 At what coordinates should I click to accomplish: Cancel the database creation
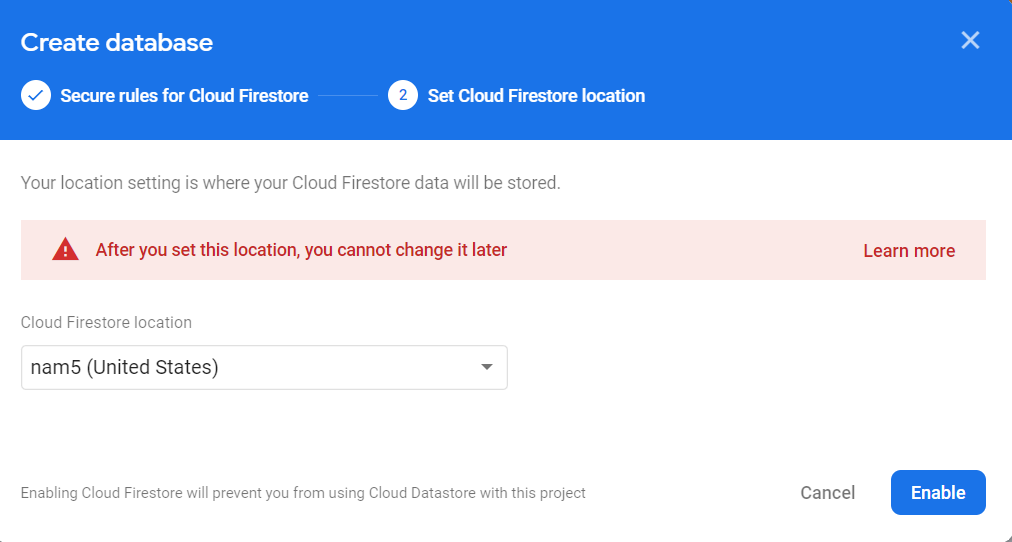tap(827, 493)
